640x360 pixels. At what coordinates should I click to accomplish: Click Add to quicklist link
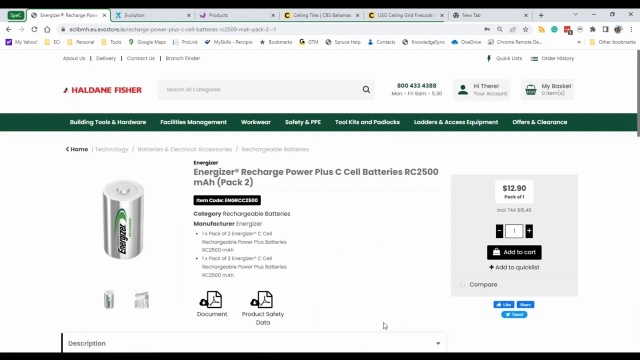coord(514,267)
